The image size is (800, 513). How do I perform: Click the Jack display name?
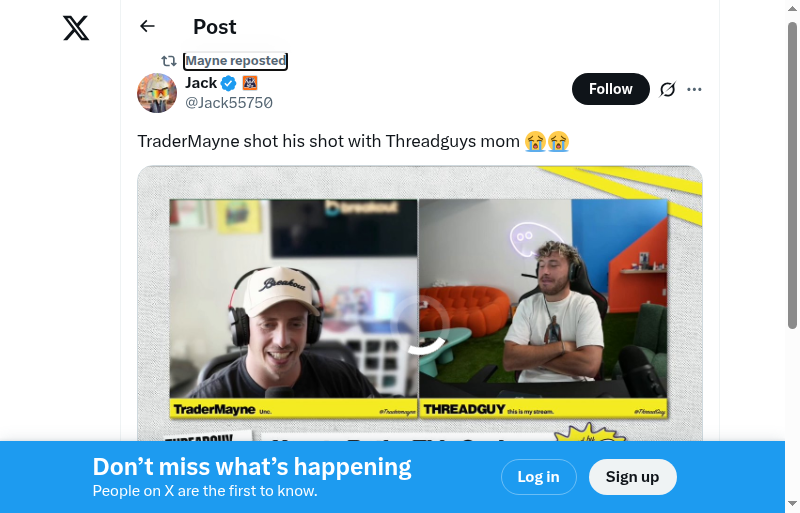(x=201, y=83)
